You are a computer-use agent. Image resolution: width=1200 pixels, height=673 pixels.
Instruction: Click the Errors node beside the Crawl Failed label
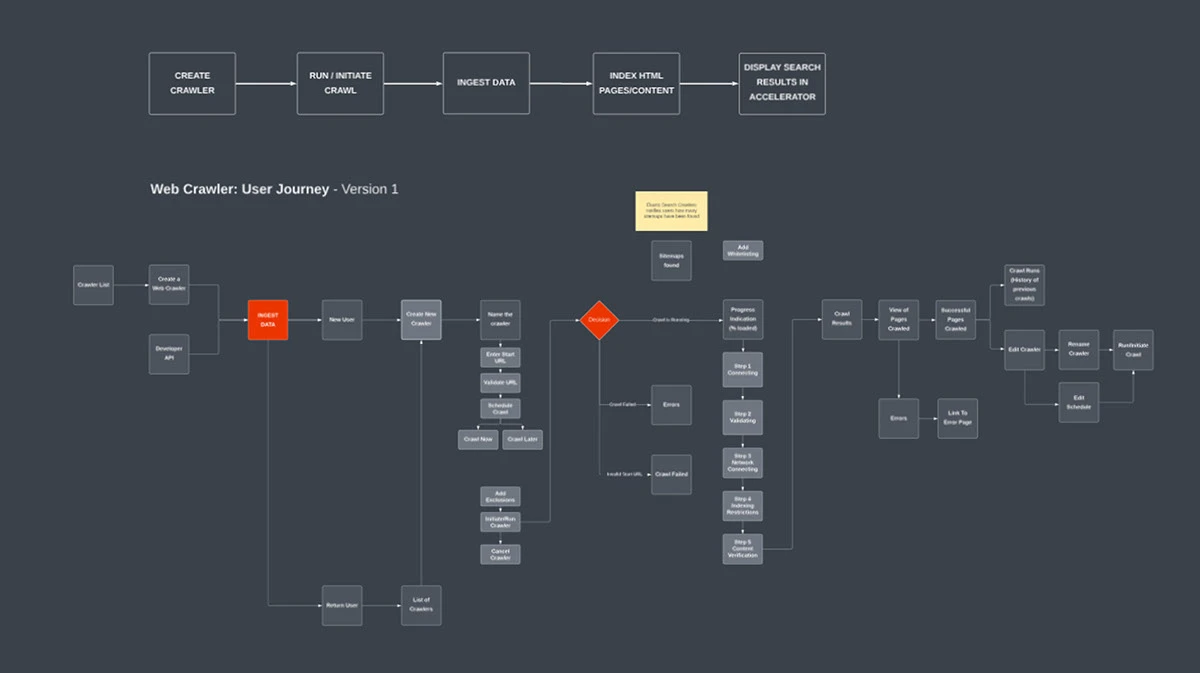pyautogui.click(x=671, y=405)
